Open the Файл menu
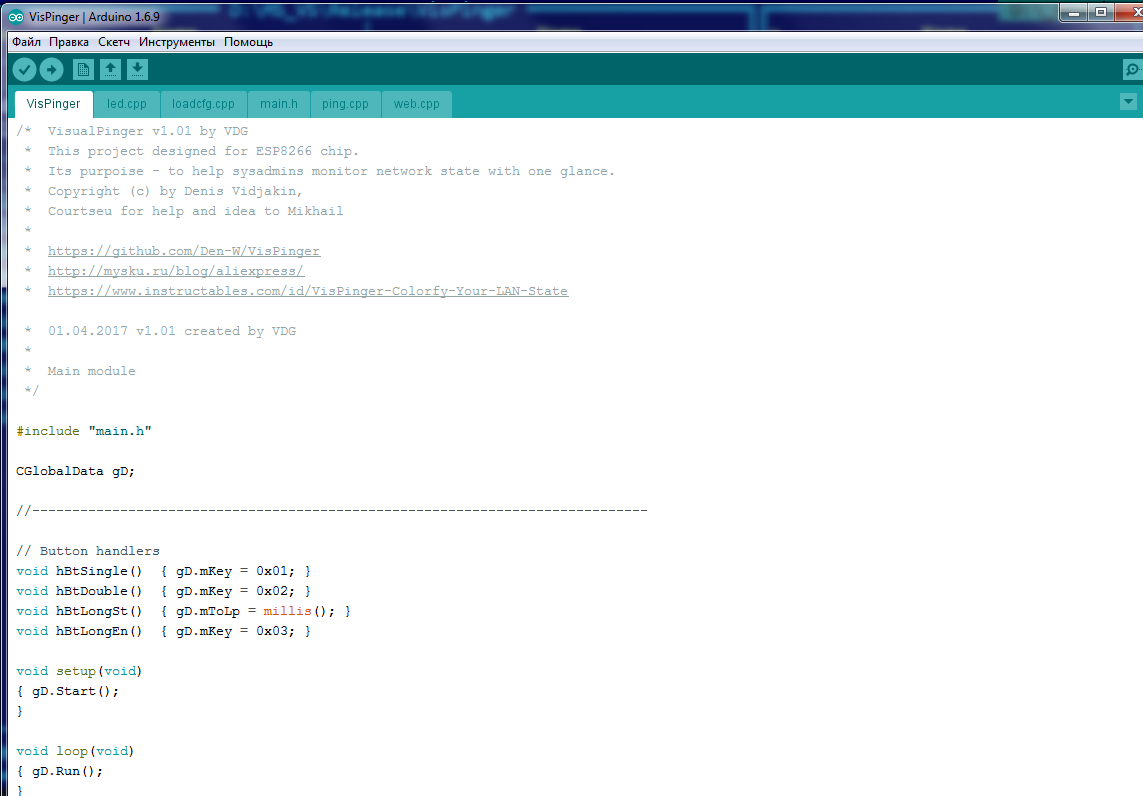 26,42
